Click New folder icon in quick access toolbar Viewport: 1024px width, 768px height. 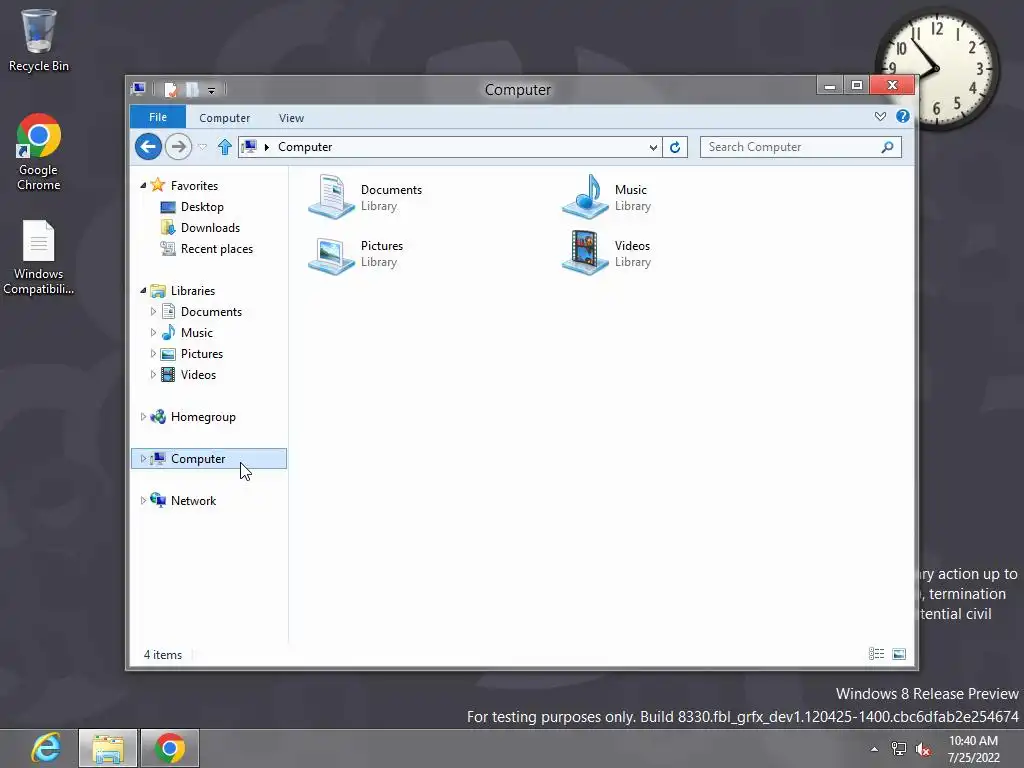click(x=193, y=89)
